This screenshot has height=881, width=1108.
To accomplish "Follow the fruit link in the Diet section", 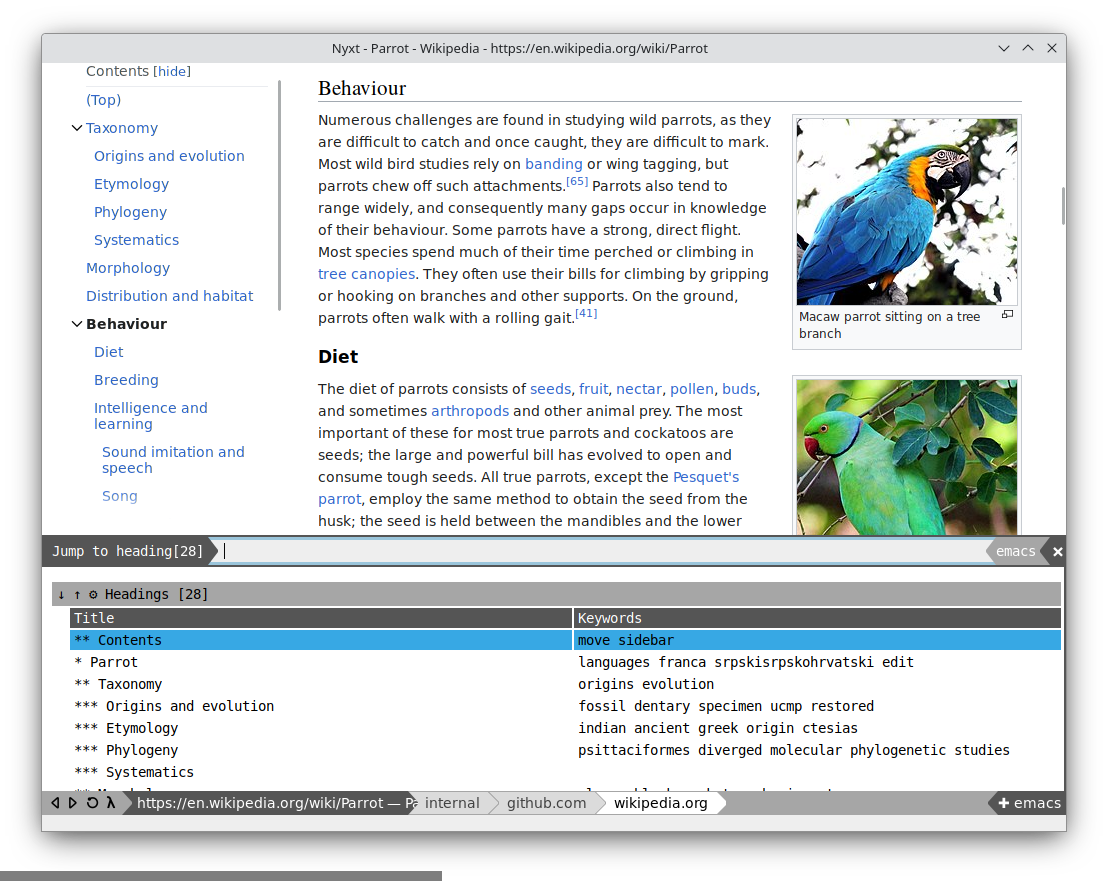I will pos(593,389).
